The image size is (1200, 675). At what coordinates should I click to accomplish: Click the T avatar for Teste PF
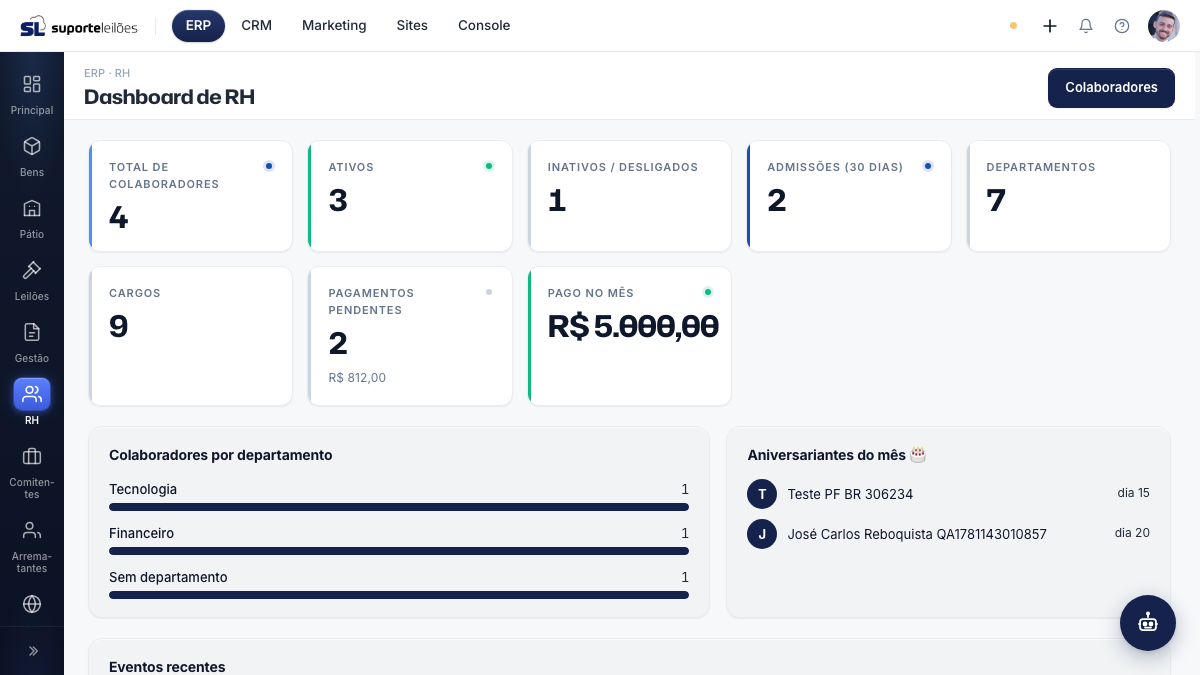pos(762,494)
